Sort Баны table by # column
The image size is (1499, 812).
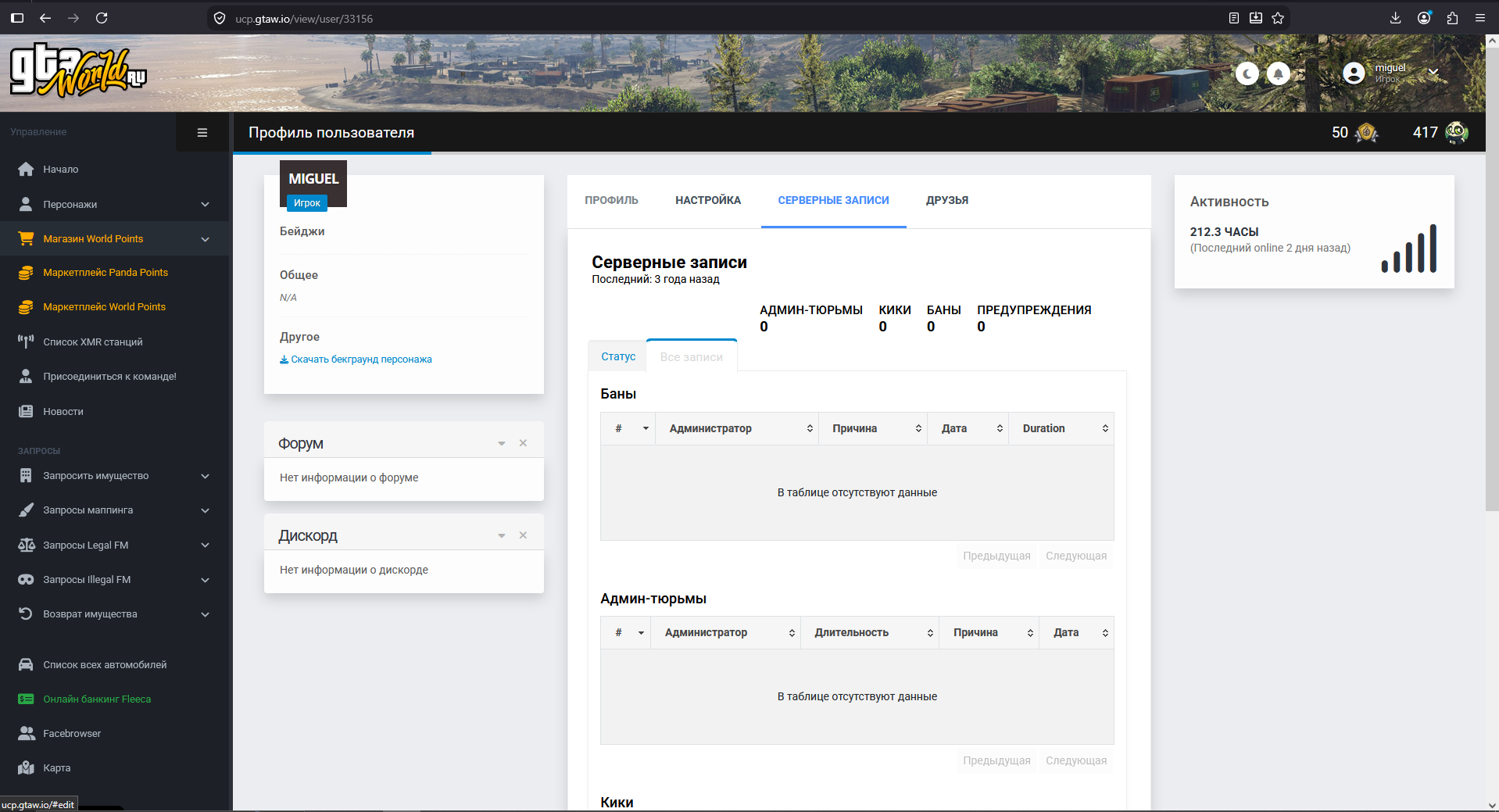628,428
